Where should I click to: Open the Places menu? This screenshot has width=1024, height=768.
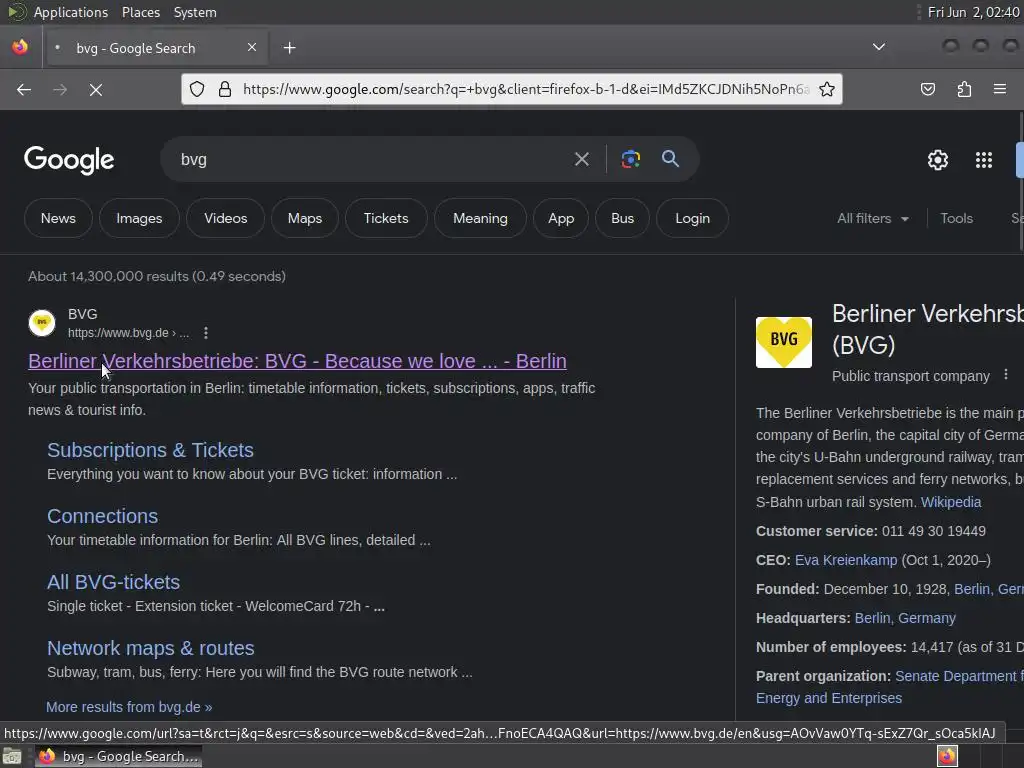point(140,12)
